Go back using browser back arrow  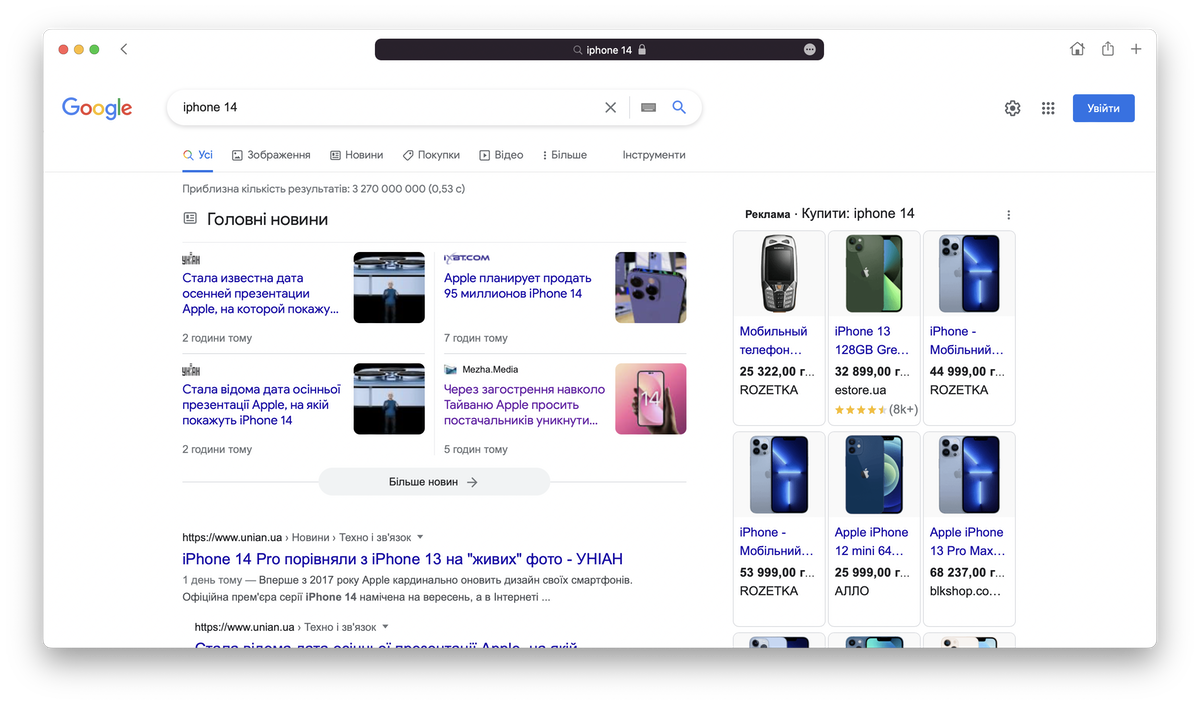point(124,49)
